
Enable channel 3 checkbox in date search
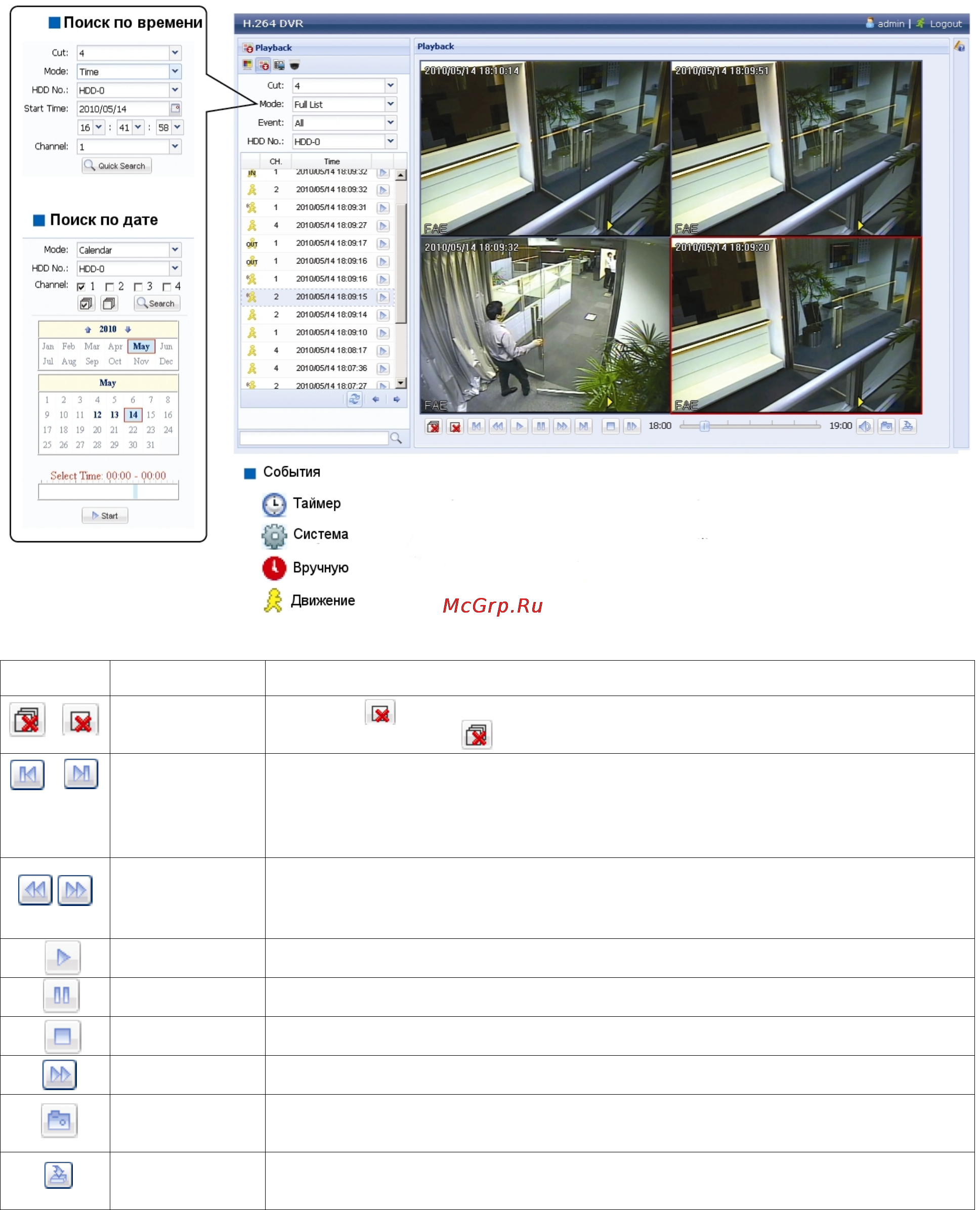[138, 287]
